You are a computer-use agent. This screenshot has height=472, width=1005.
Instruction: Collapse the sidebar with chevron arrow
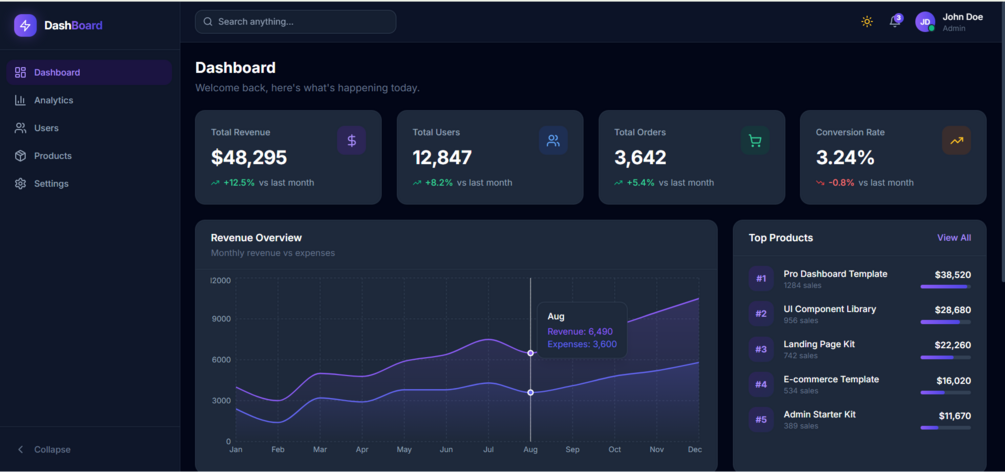(21, 450)
